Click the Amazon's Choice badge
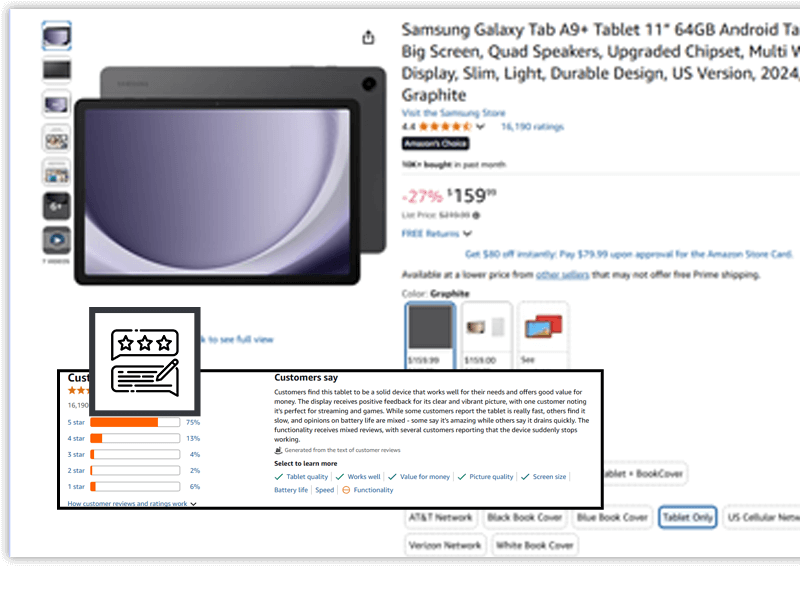Screen dimensions: 800x612 (x=435, y=144)
